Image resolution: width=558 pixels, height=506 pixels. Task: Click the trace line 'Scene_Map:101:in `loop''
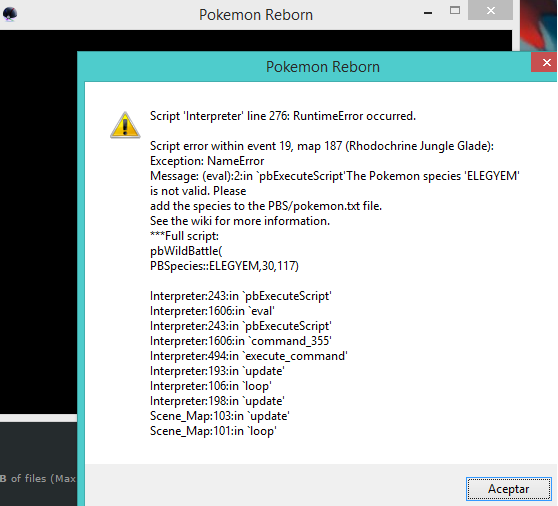(213, 431)
